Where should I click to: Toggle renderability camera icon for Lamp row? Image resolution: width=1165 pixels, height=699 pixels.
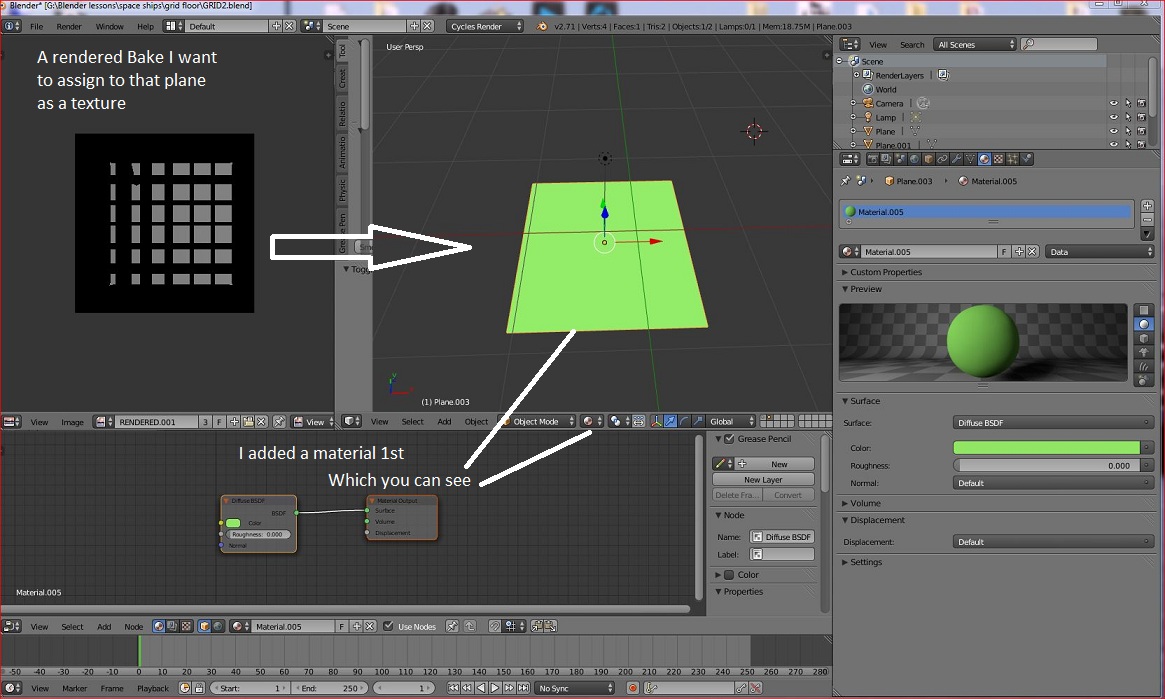tap(1142, 117)
